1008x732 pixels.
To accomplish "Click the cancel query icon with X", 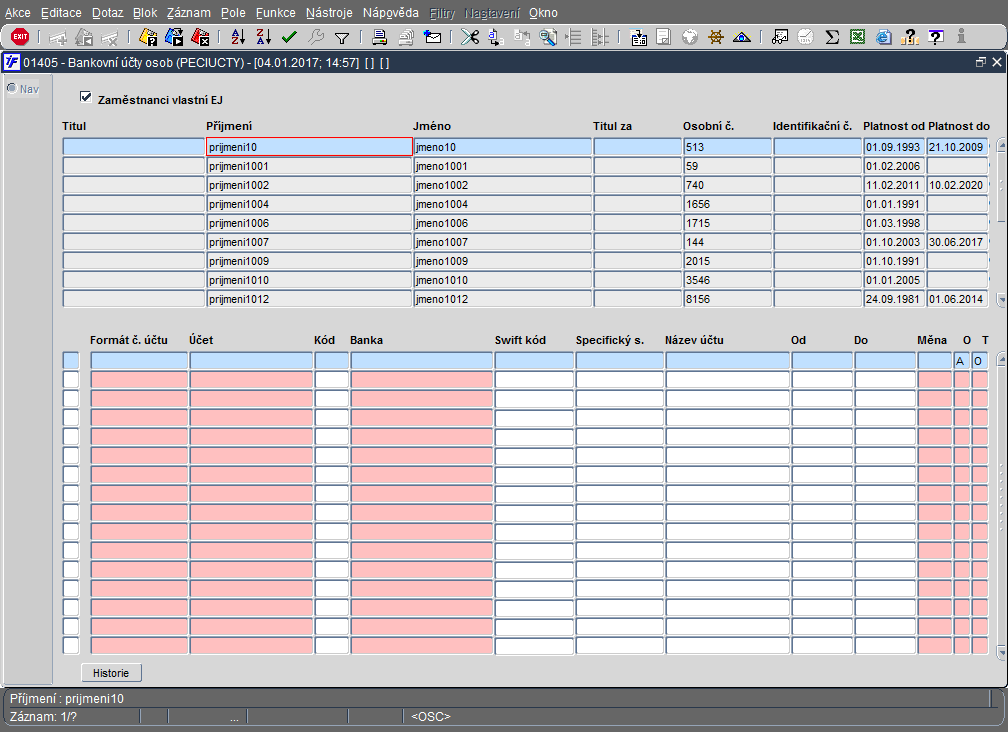I will (x=201, y=37).
